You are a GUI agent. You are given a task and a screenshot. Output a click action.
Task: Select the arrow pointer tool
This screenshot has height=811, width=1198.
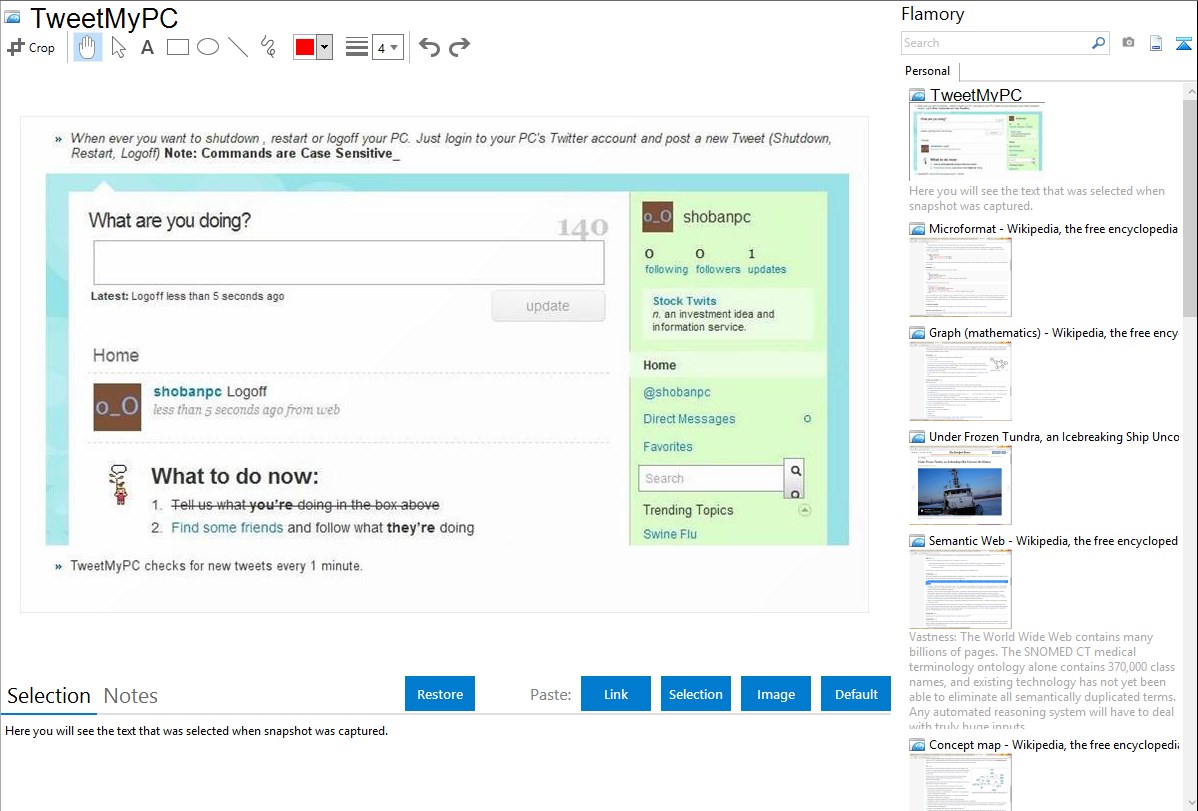click(x=118, y=47)
